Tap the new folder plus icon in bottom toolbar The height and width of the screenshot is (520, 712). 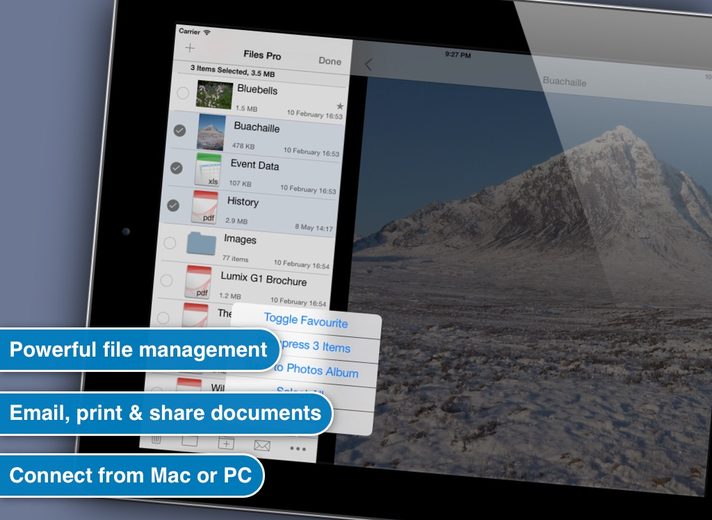[x=226, y=443]
